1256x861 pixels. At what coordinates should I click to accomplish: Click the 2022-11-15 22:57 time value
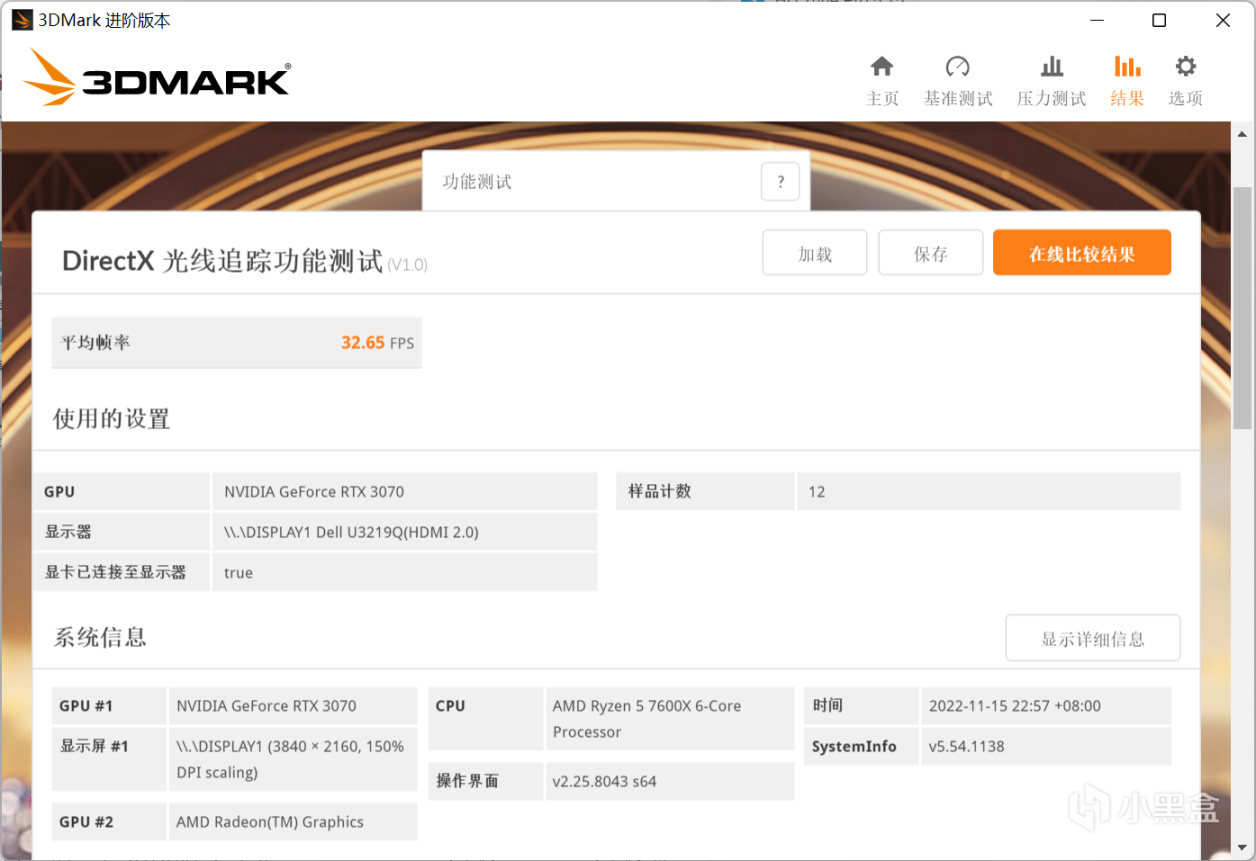pyautogui.click(x=1045, y=706)
